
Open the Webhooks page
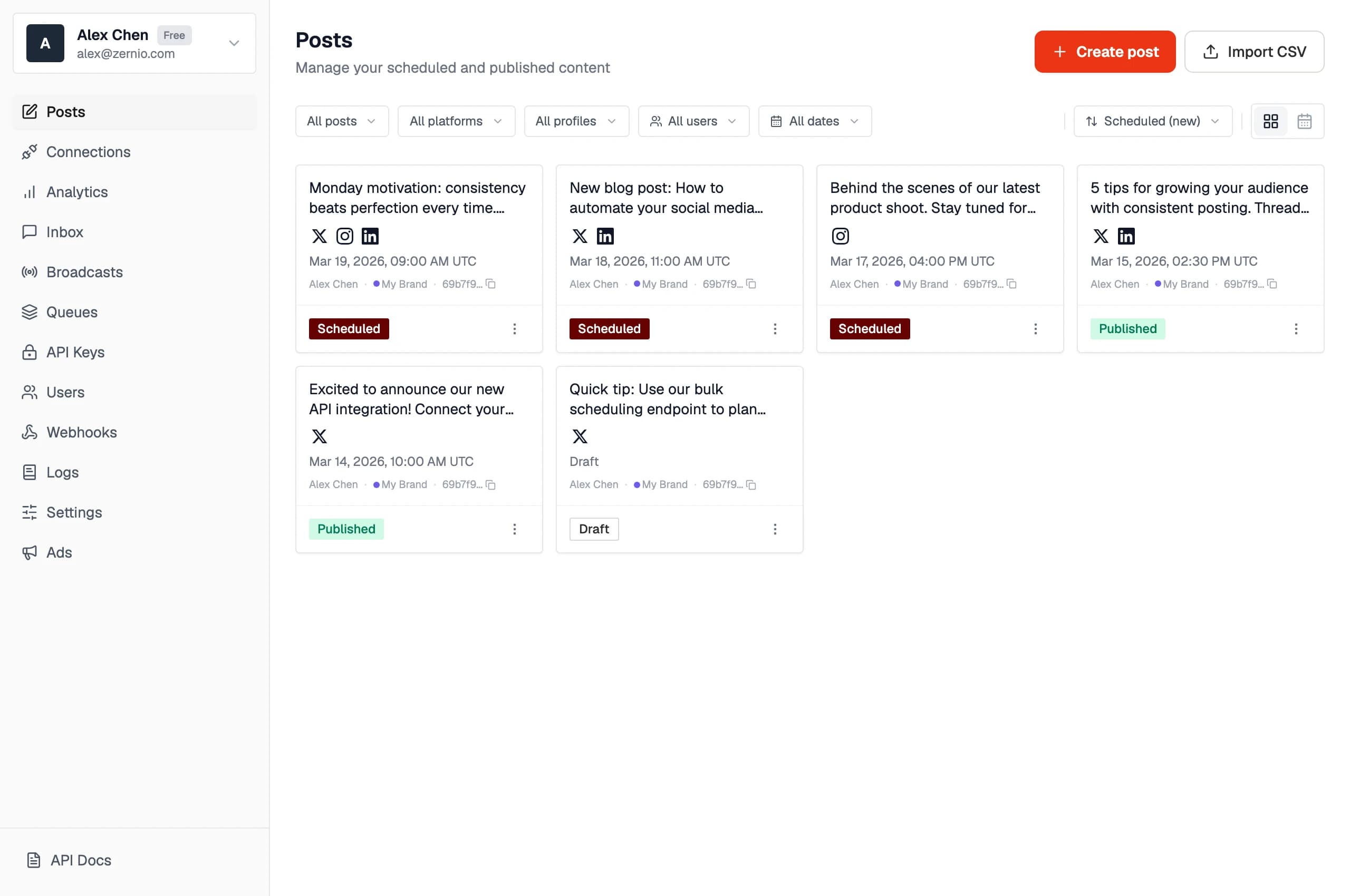tap(82, 432)
